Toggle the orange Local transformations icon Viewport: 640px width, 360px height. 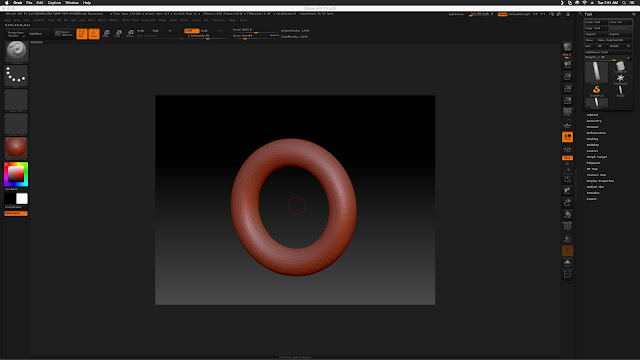(x=567, y=137)
